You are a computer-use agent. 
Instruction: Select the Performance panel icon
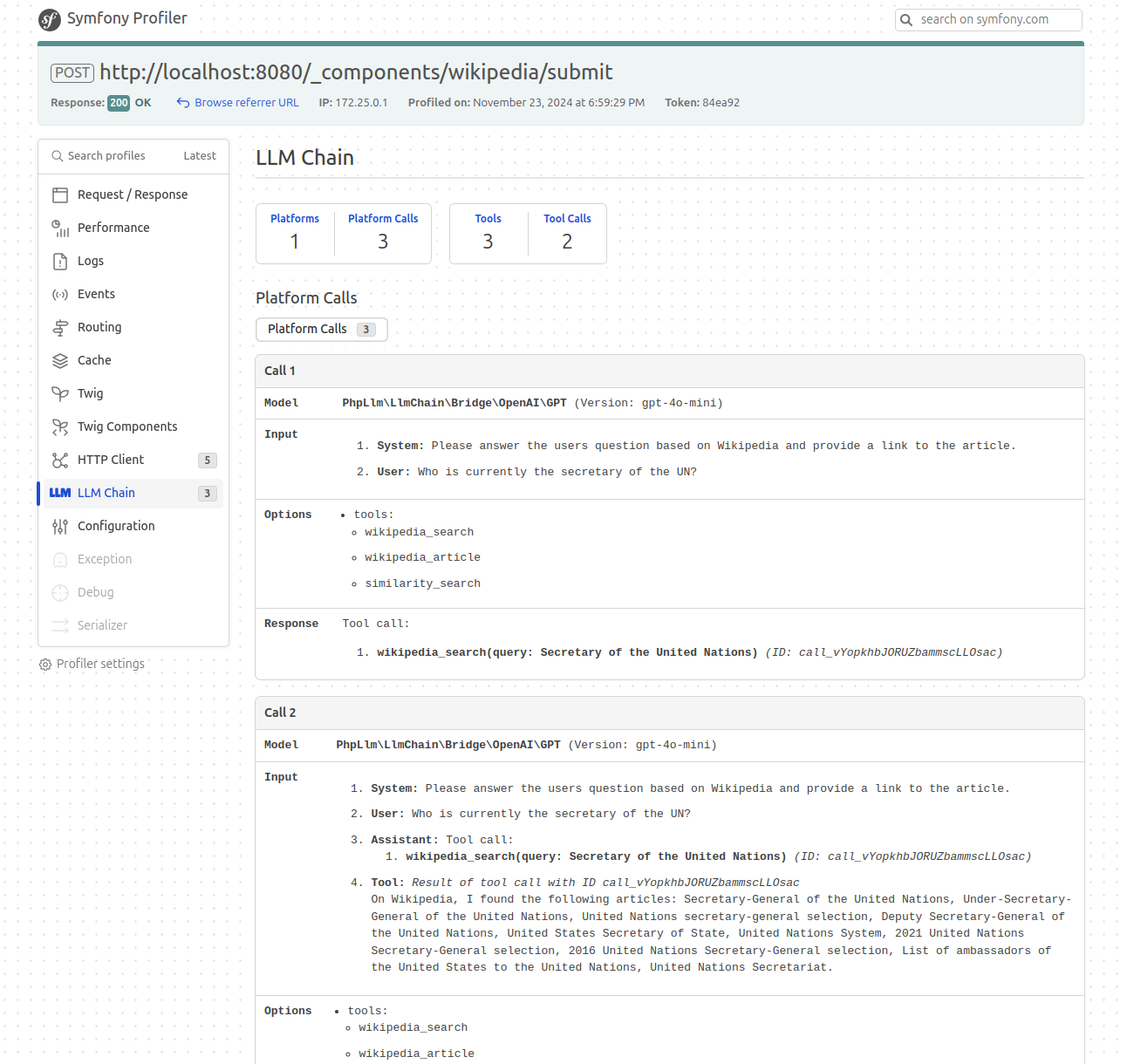pos(59,228)
